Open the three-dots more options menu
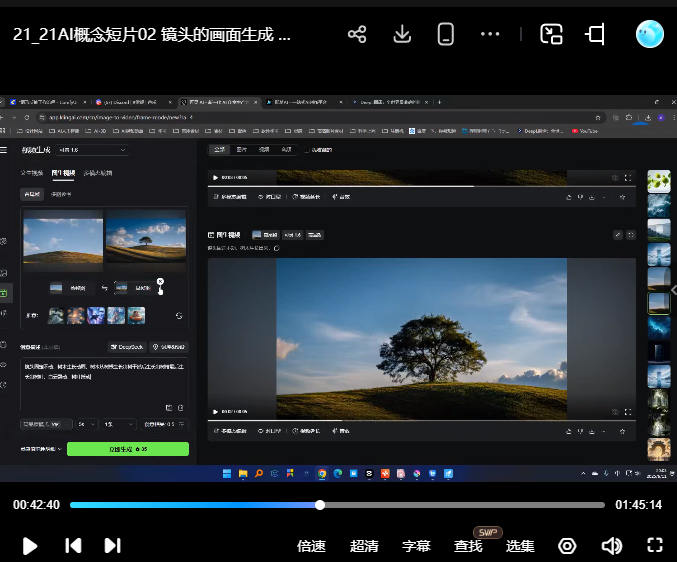The width and height of the screenshot is (677, 562). pos(490,35)
